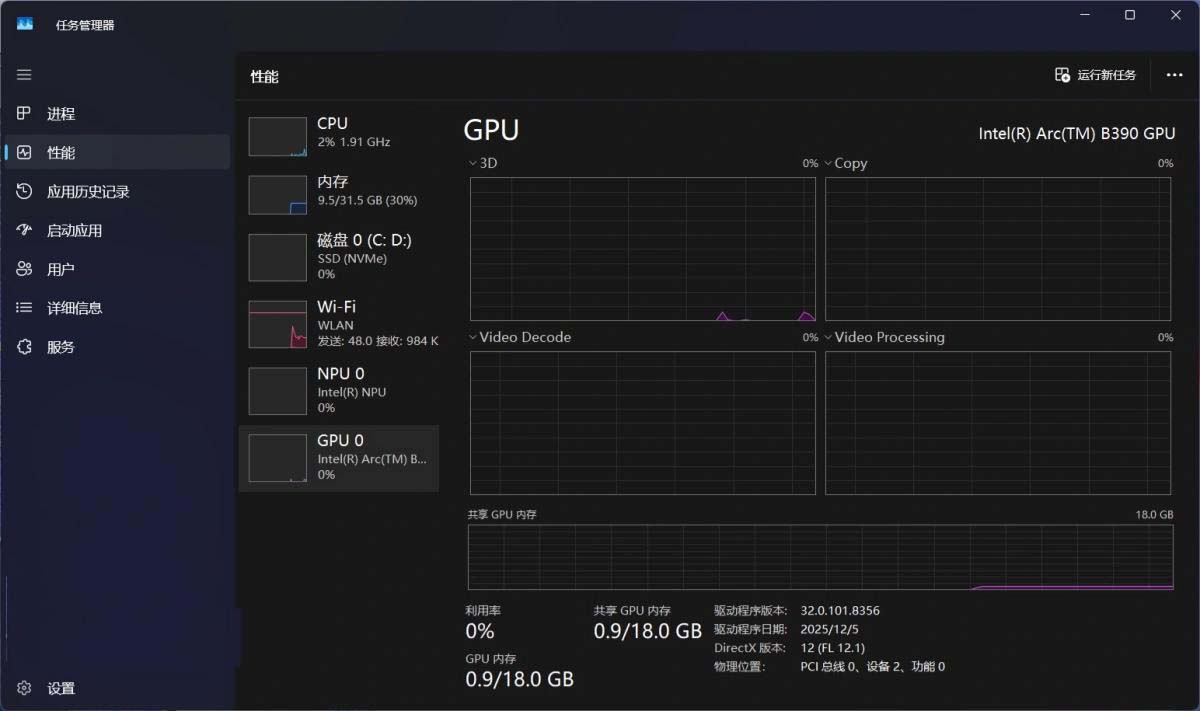Click the NPU 0 mini graph thumbnail
1200x711 pixels.
(277, 391)
